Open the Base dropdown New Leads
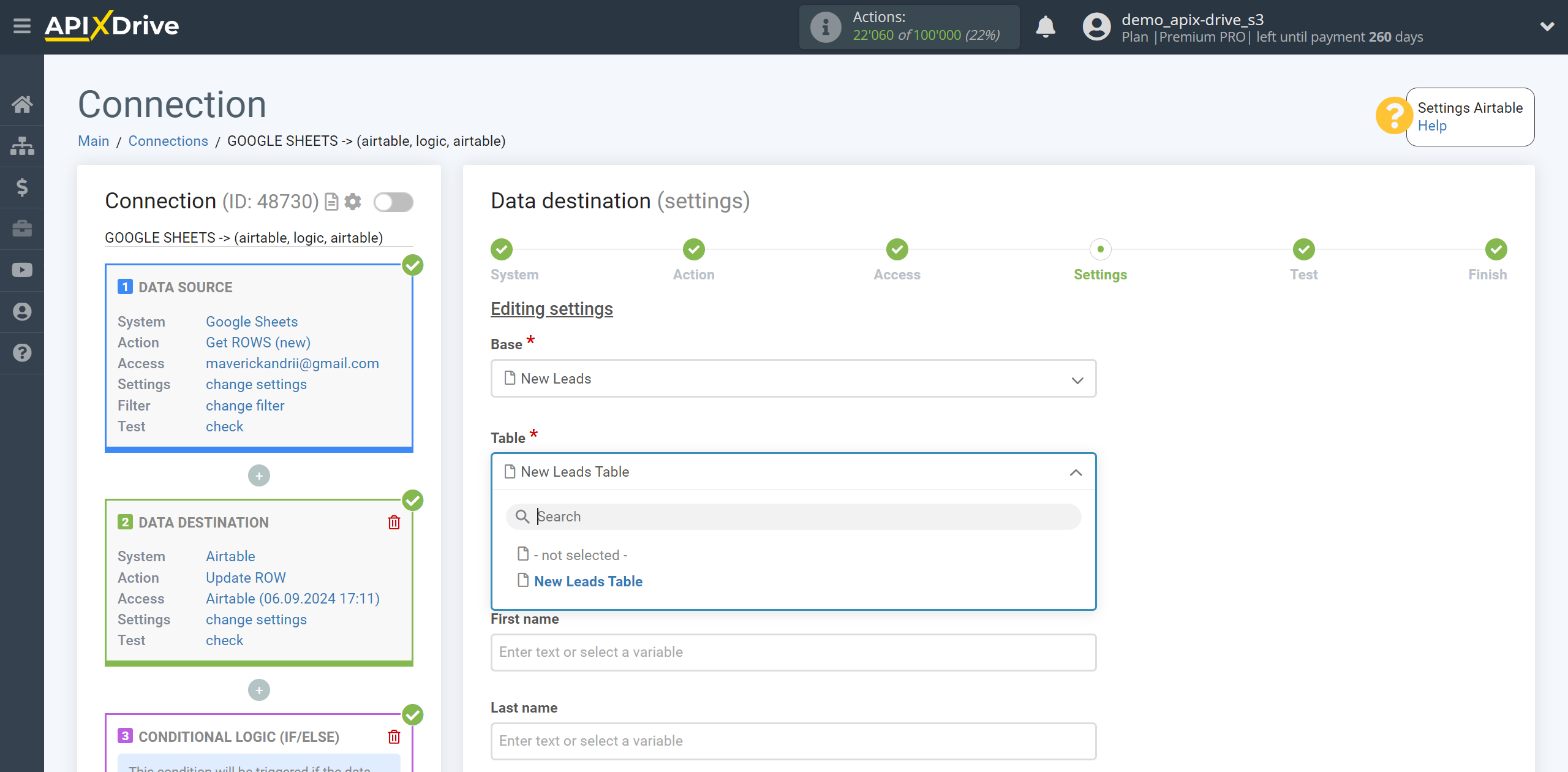The width and height of the screenshot is (1568, 772). (793, 379)
